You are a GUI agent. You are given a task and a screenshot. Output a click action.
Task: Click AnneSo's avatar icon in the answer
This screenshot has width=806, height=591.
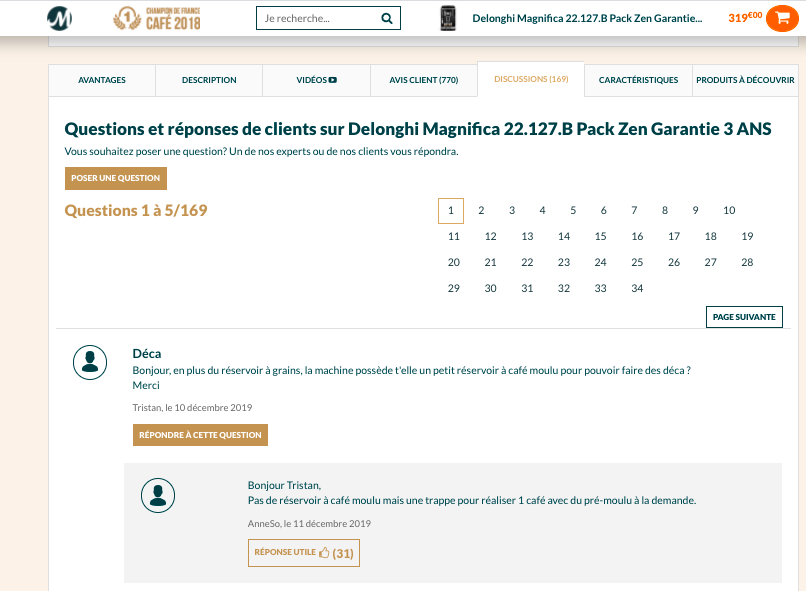[158, 495]
